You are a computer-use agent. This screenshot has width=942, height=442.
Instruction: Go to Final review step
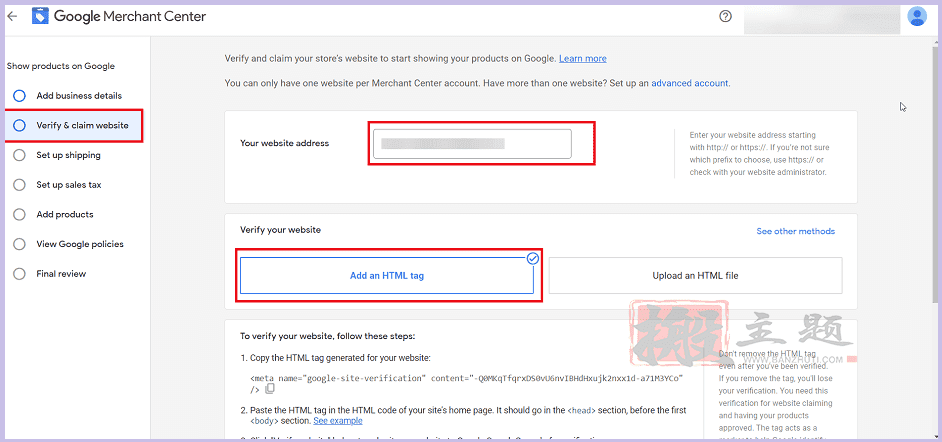[61, 274]
